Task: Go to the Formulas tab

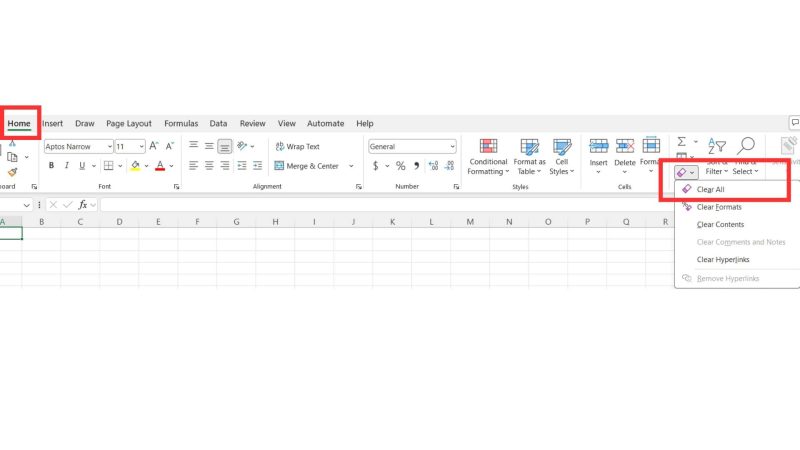Action: coord(181,123)
